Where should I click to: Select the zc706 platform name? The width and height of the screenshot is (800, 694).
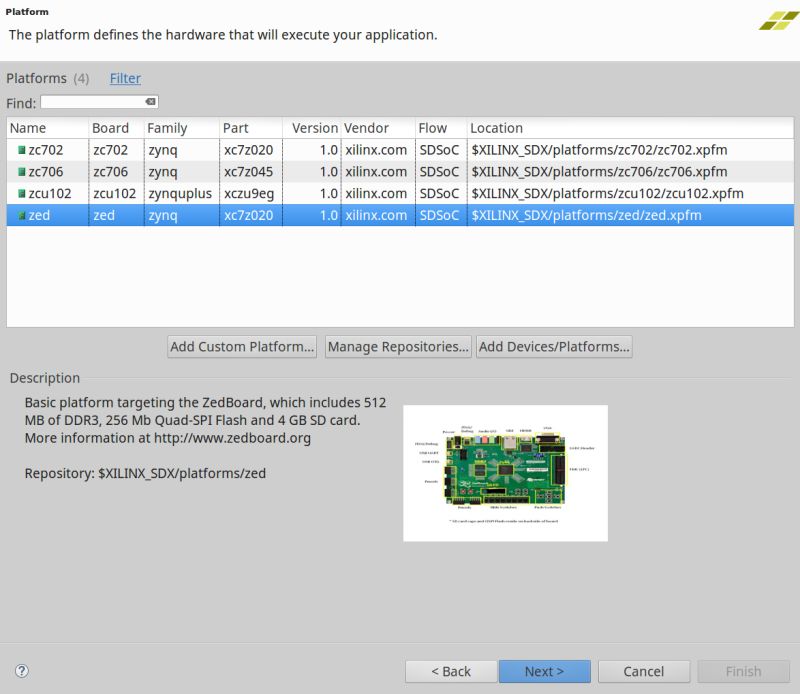(46, 172)
